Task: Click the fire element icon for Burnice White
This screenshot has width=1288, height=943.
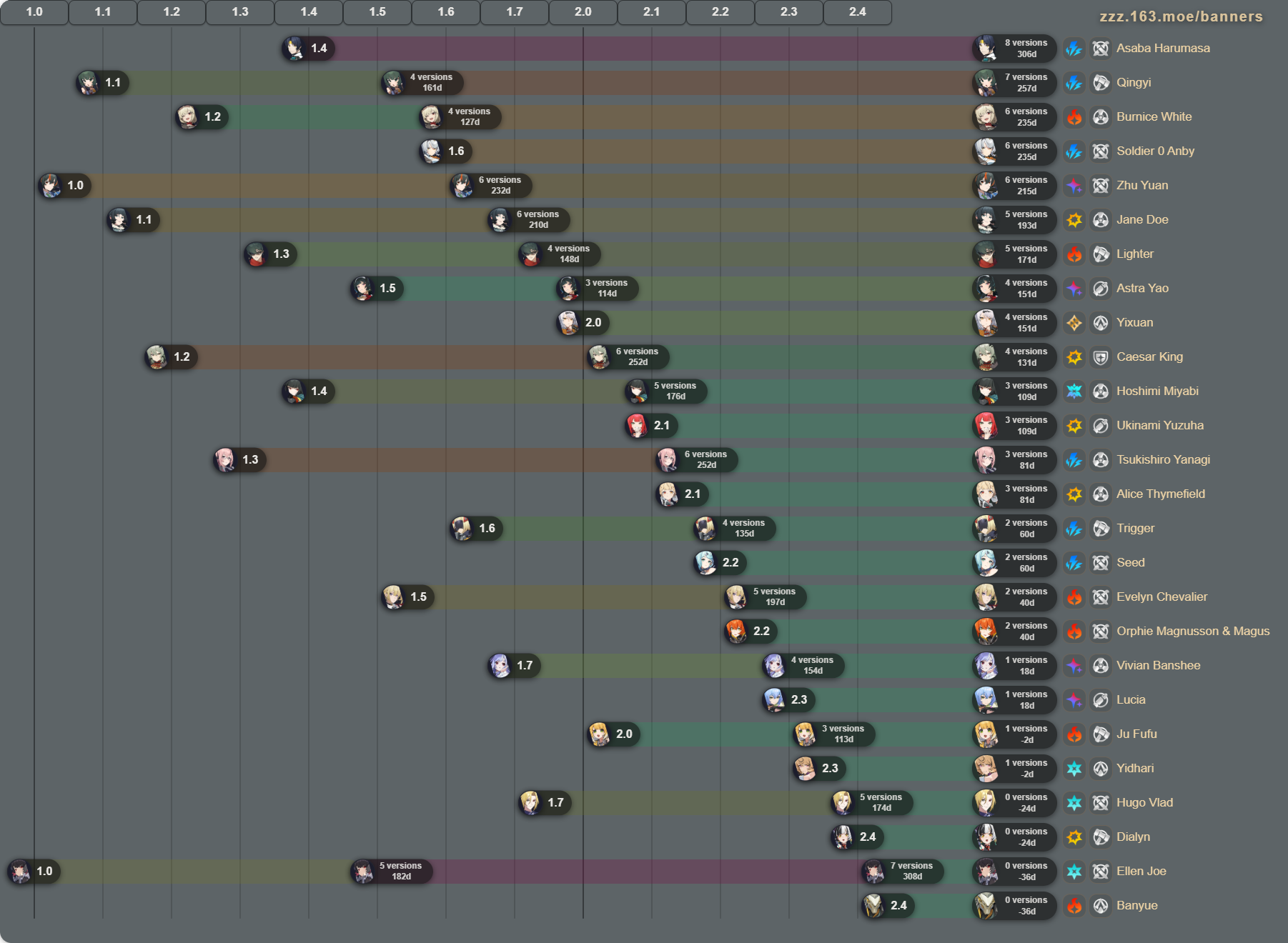Action: pyautogui.click(x=1074, y=117)
